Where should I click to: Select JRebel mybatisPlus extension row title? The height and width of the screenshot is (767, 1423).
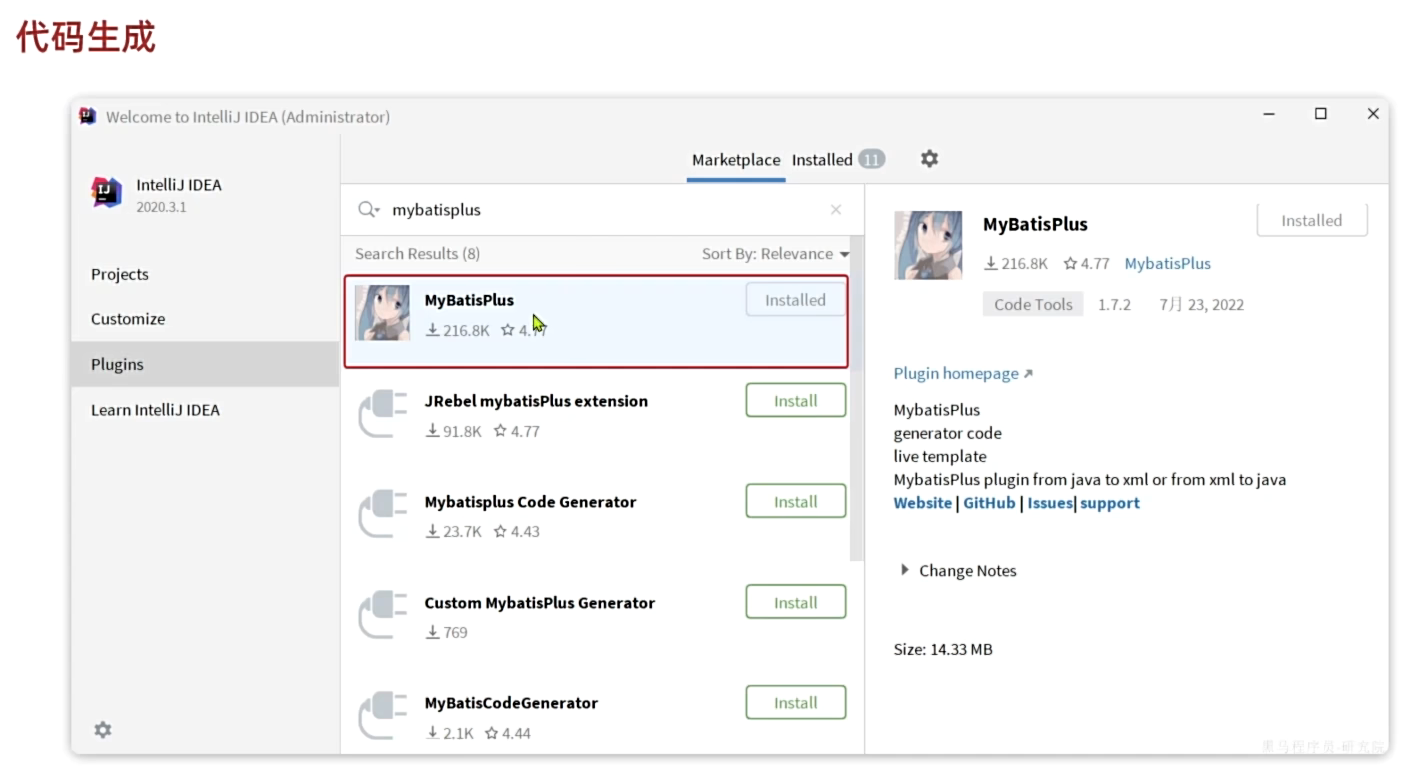click(x=536, y=401)
